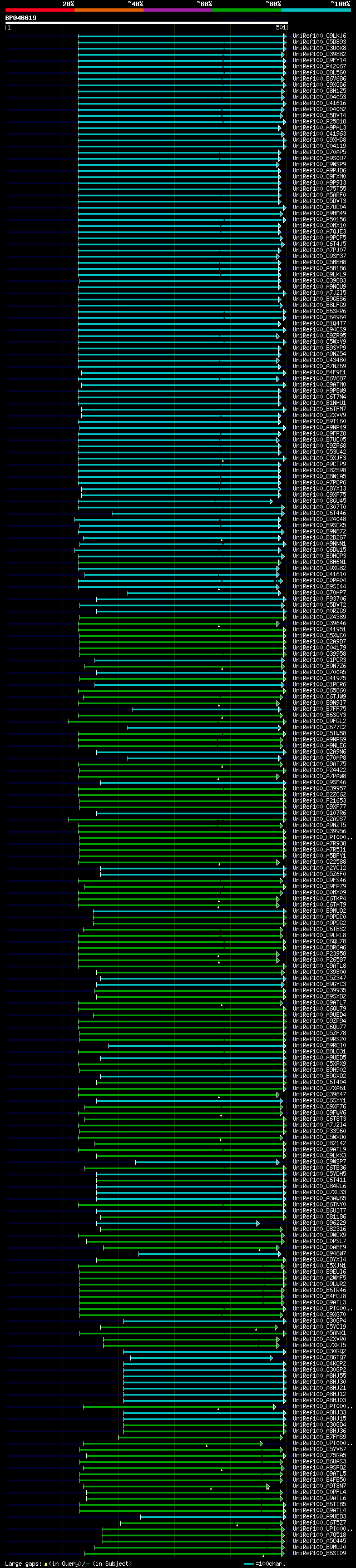Click the UniRef100_Q39646 hit name
Image resolution: width=356 pixels, height=1568 pixels.
click(319, 624)
